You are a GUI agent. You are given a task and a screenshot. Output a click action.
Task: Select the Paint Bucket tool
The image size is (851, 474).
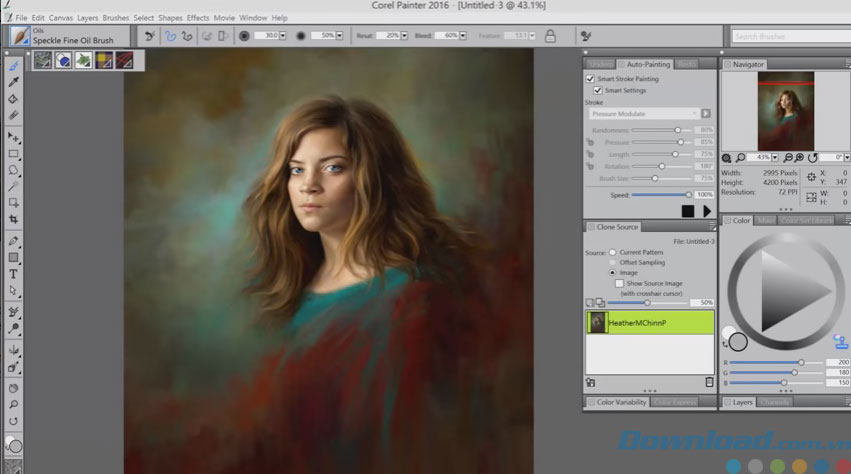[14, 99]
